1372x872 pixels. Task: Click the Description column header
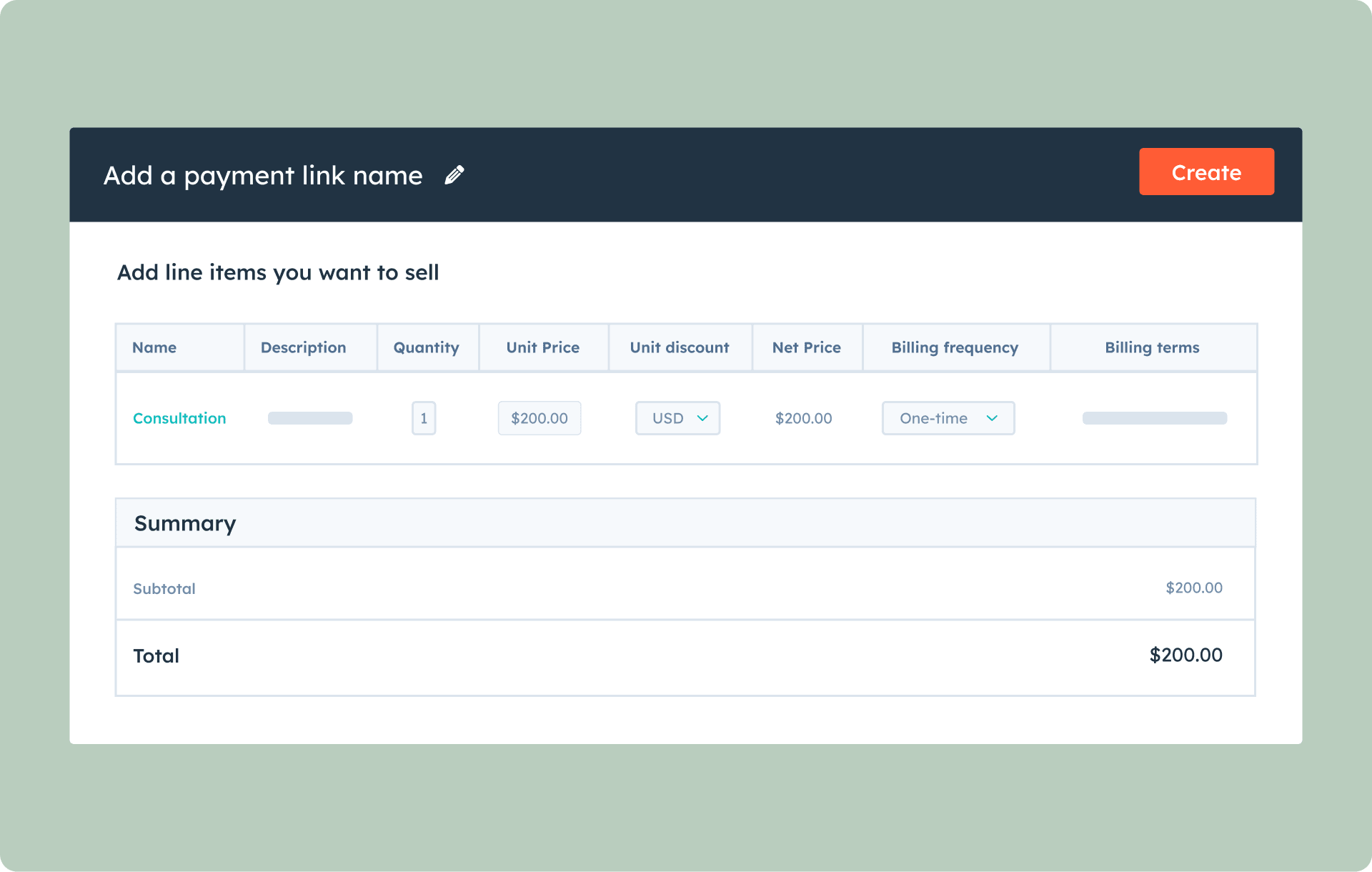pyautogui.click(x=303, y=347)
